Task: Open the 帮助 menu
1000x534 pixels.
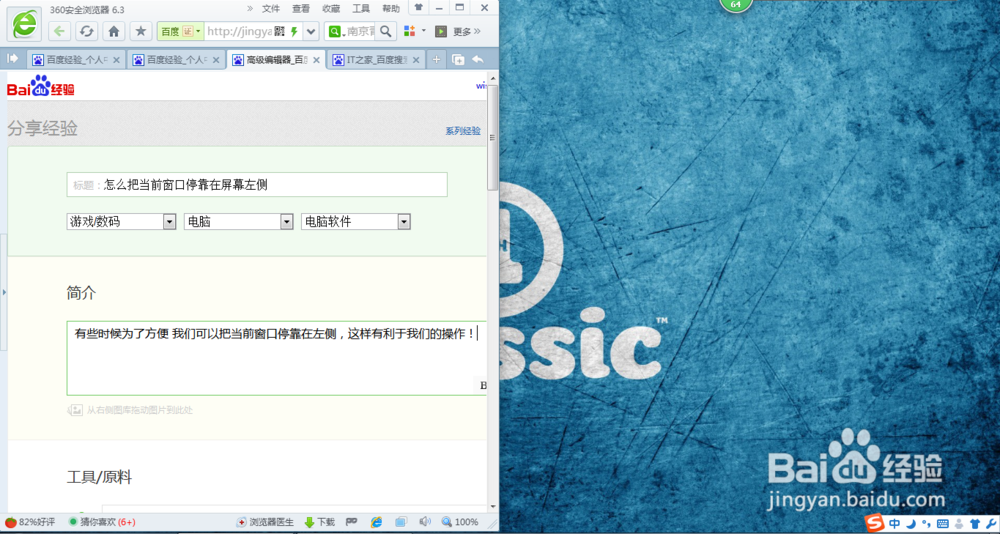Action: coord(391,8)
